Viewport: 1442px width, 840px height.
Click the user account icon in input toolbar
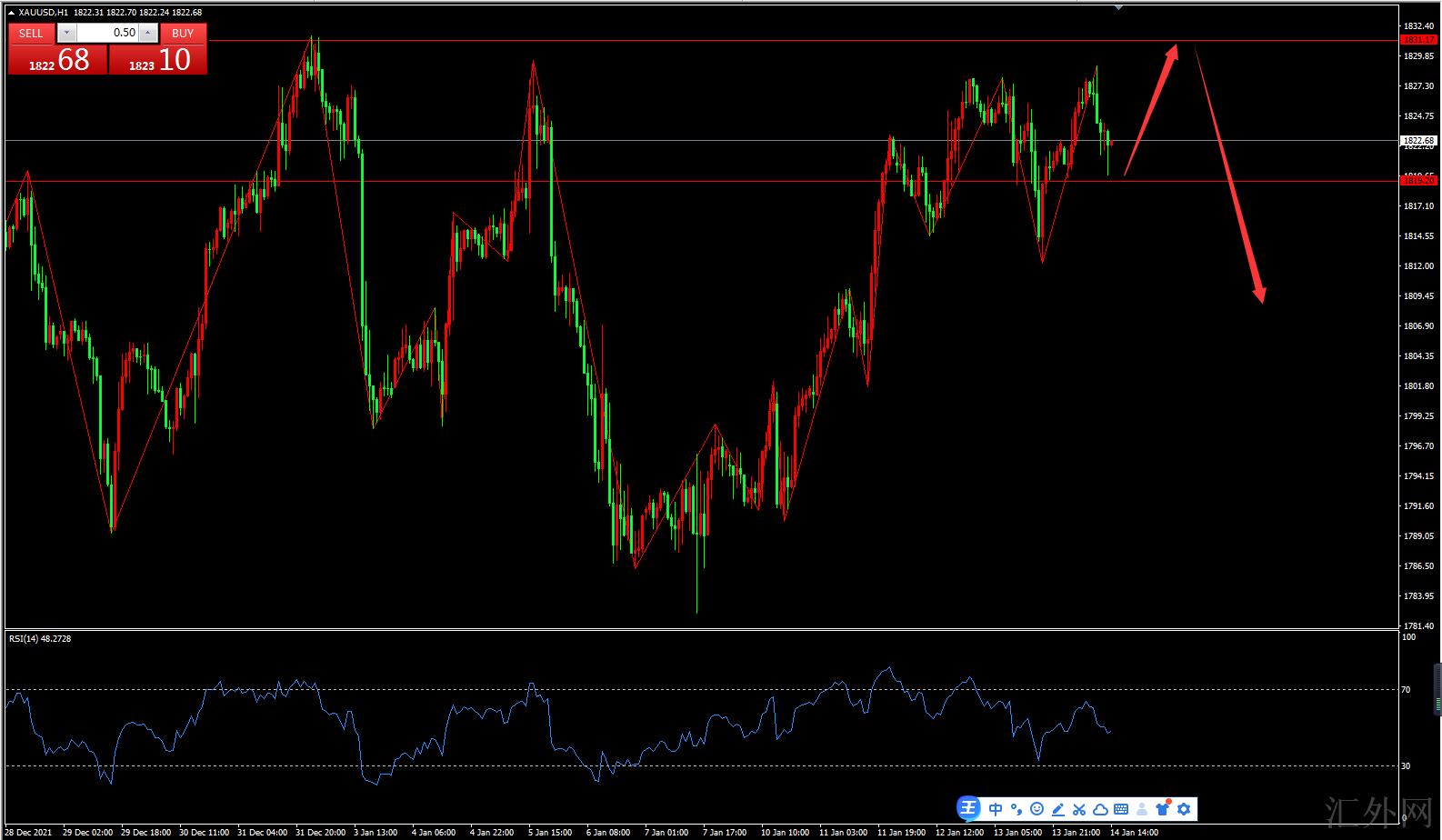pos(1141,808)
